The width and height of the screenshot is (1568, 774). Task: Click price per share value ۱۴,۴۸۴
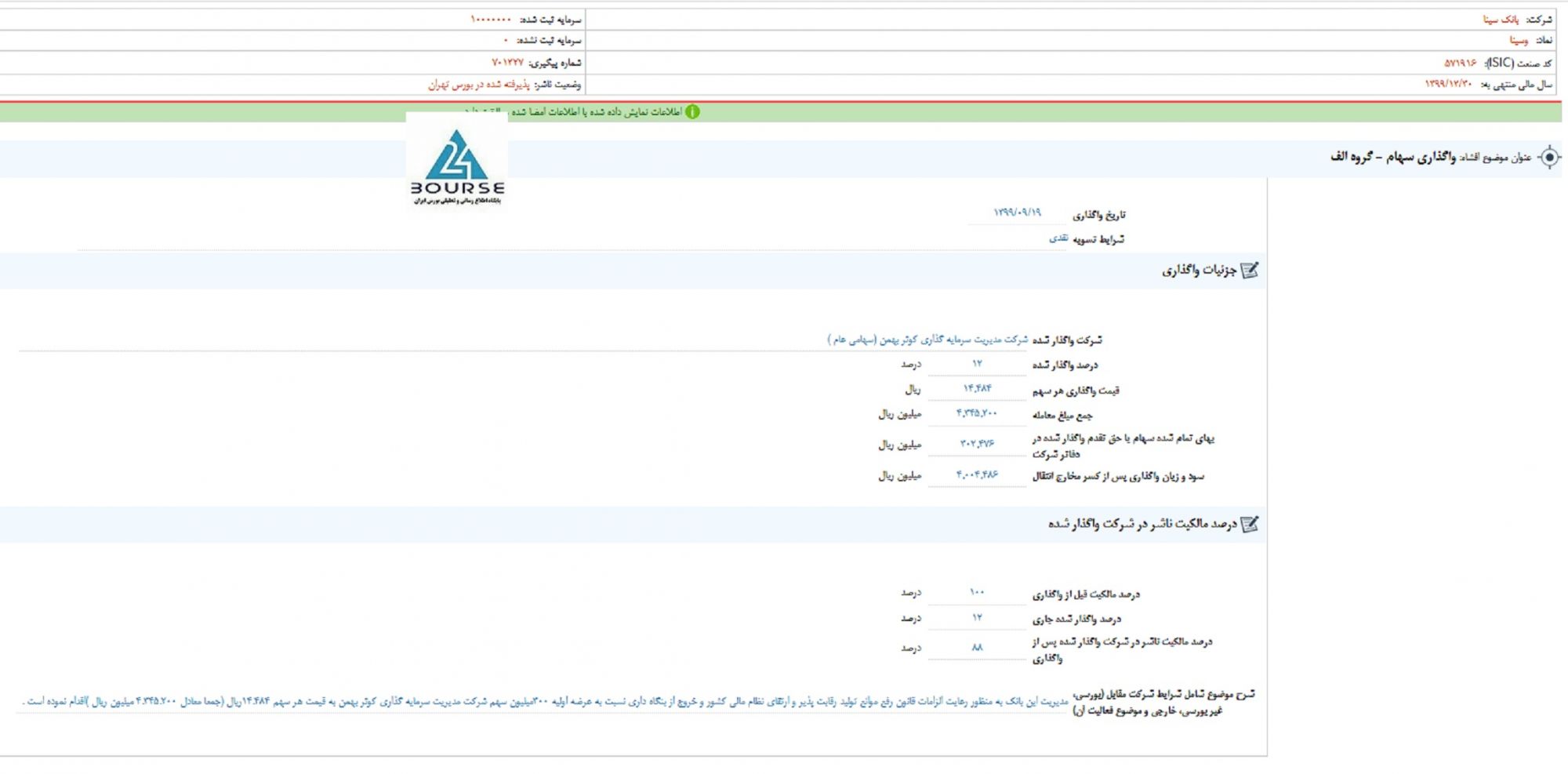(x=977, y=388)
